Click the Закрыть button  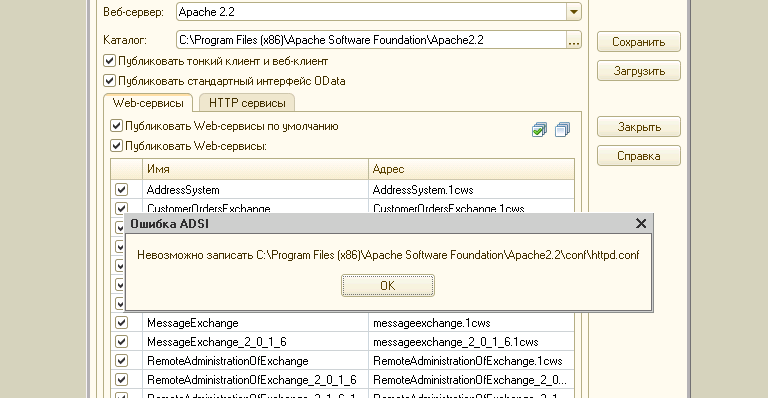click(x=639, y=127)
